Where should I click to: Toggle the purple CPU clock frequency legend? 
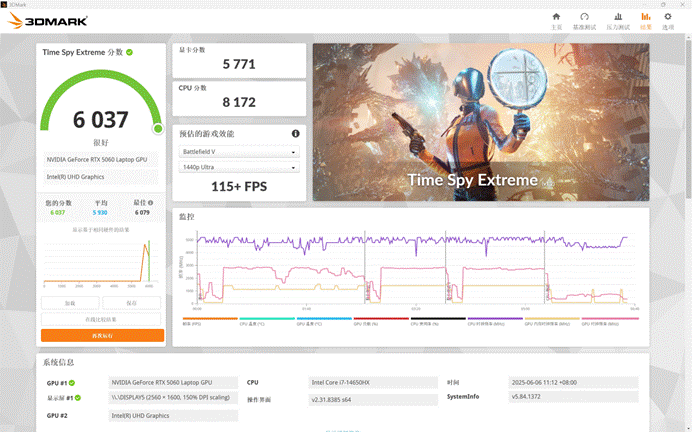pyautogui.click(x=495, y=321)
